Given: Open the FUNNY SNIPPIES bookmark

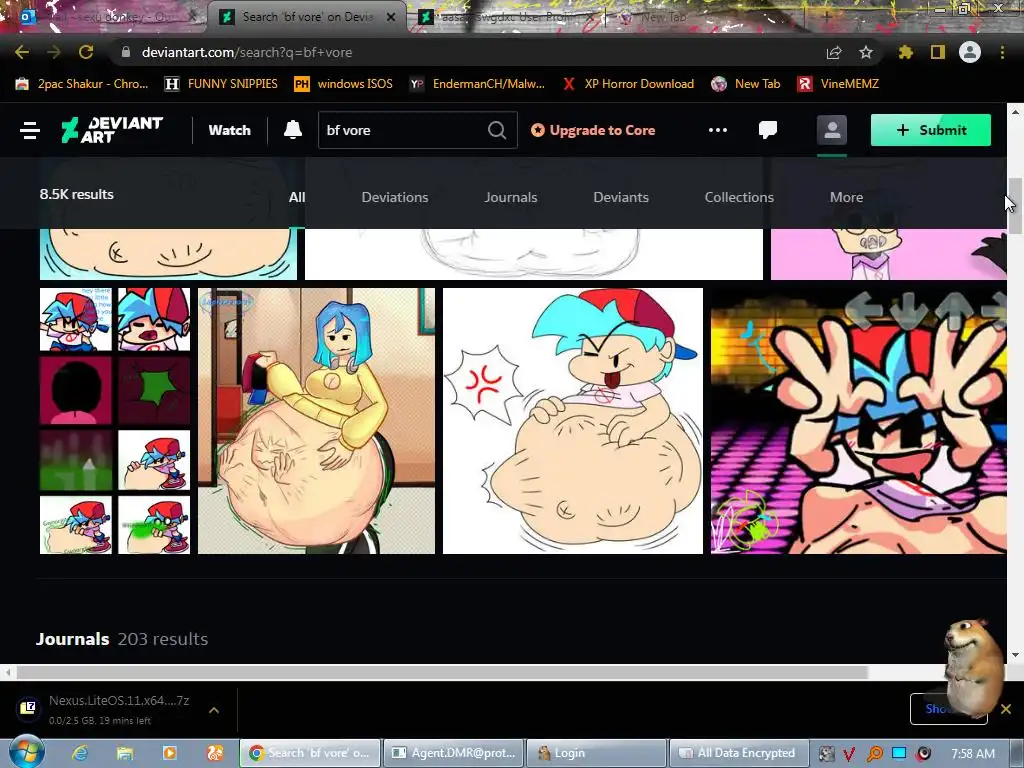Looking at the screenshot, I should 221,84.
